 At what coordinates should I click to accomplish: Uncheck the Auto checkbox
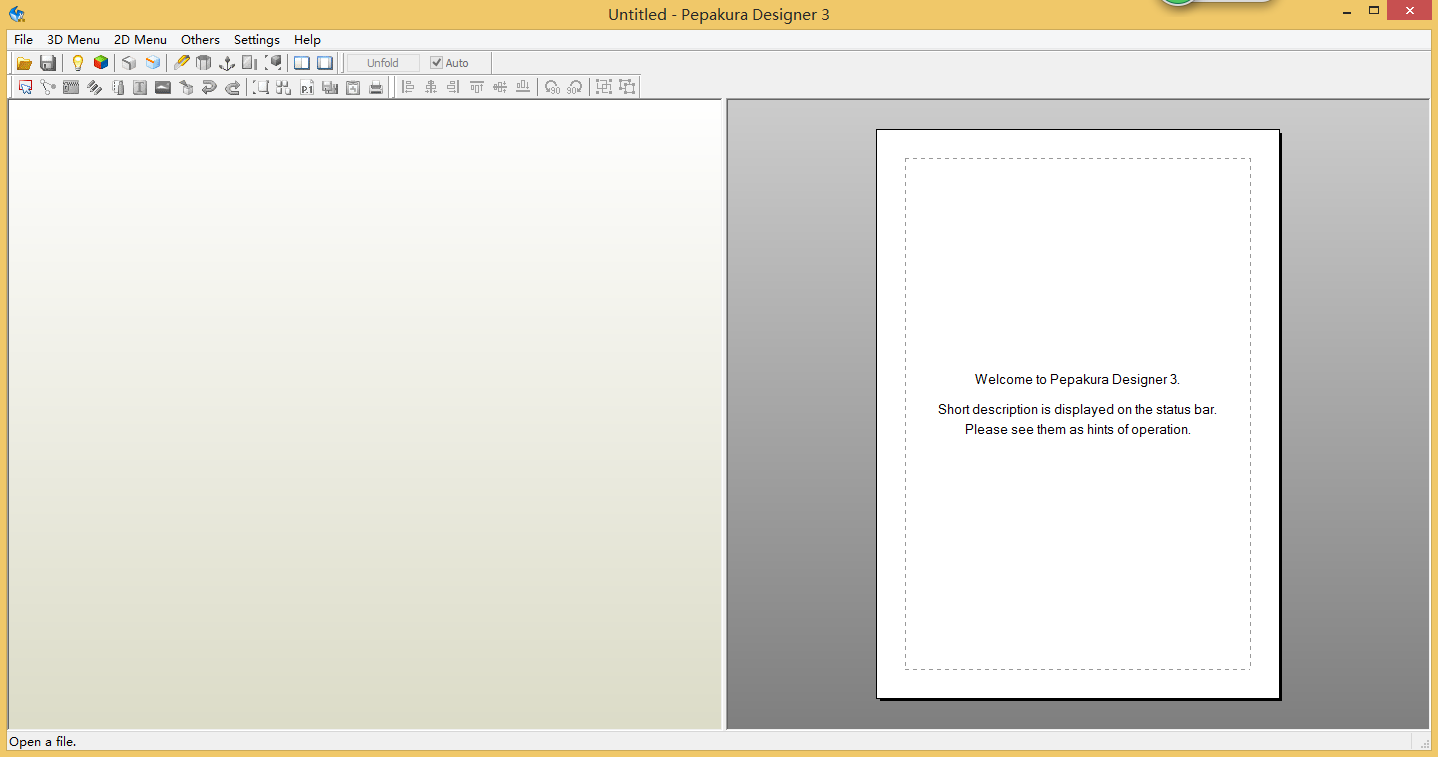point(437,63)
